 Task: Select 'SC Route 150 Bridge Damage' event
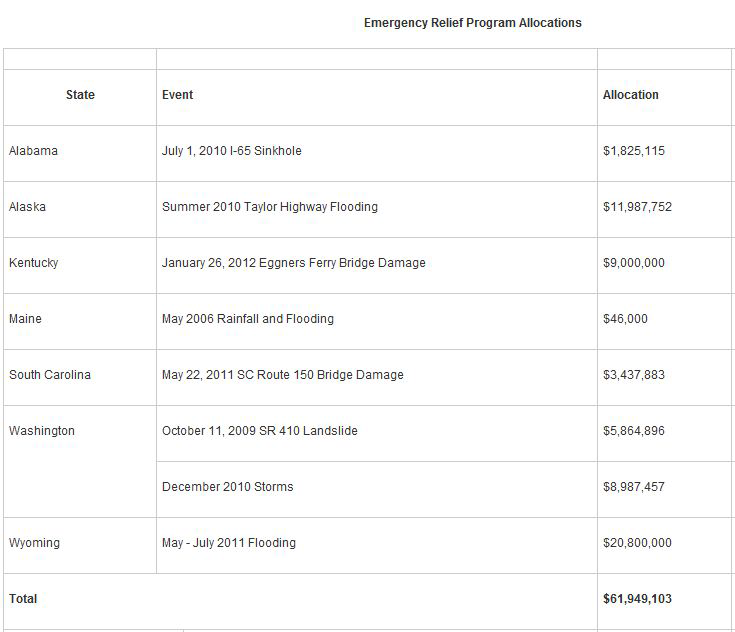coord(320,375)
